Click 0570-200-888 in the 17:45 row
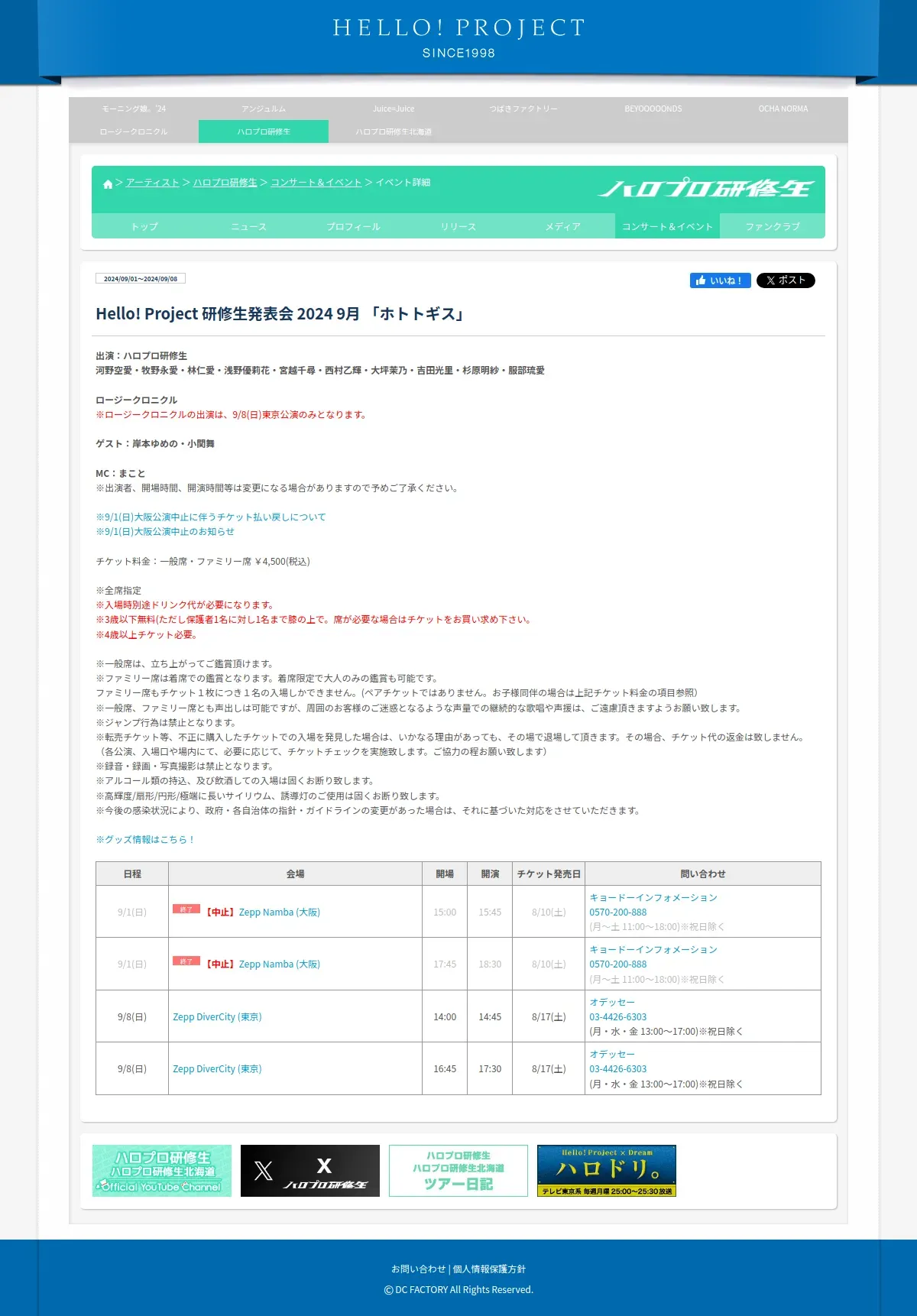 click(617, 964)
